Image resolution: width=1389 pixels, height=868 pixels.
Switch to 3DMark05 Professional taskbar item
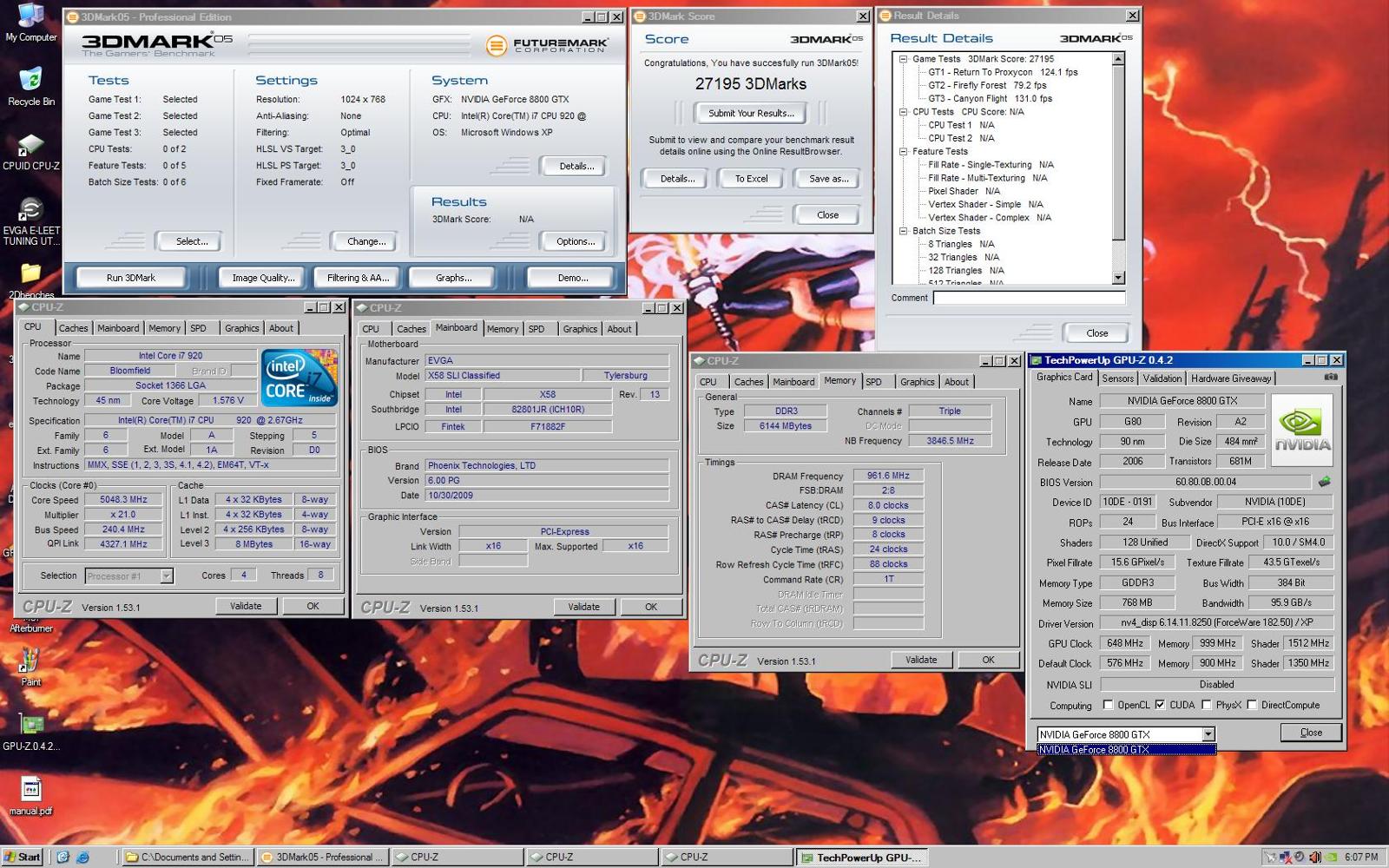[323, 857]
